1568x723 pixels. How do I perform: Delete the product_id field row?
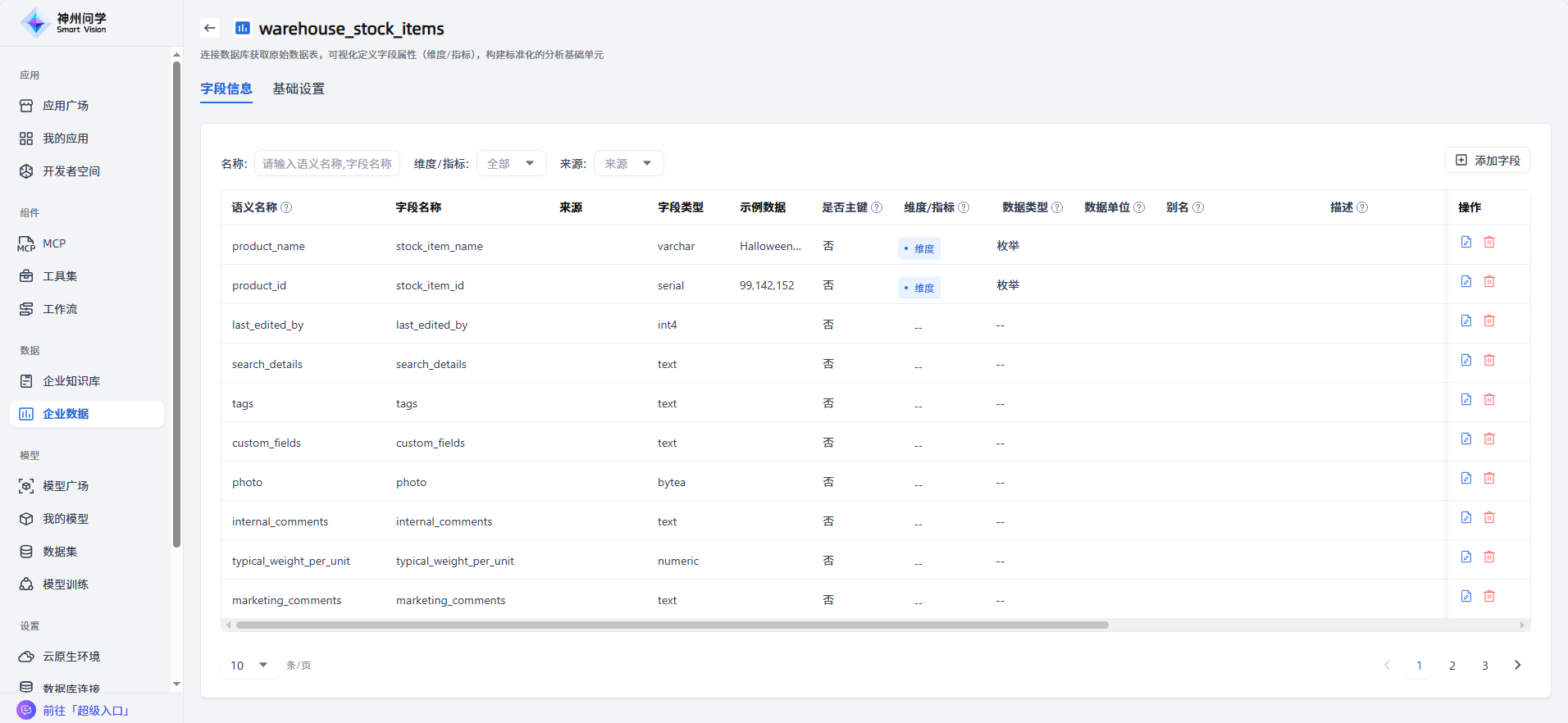click(1488, 281)
